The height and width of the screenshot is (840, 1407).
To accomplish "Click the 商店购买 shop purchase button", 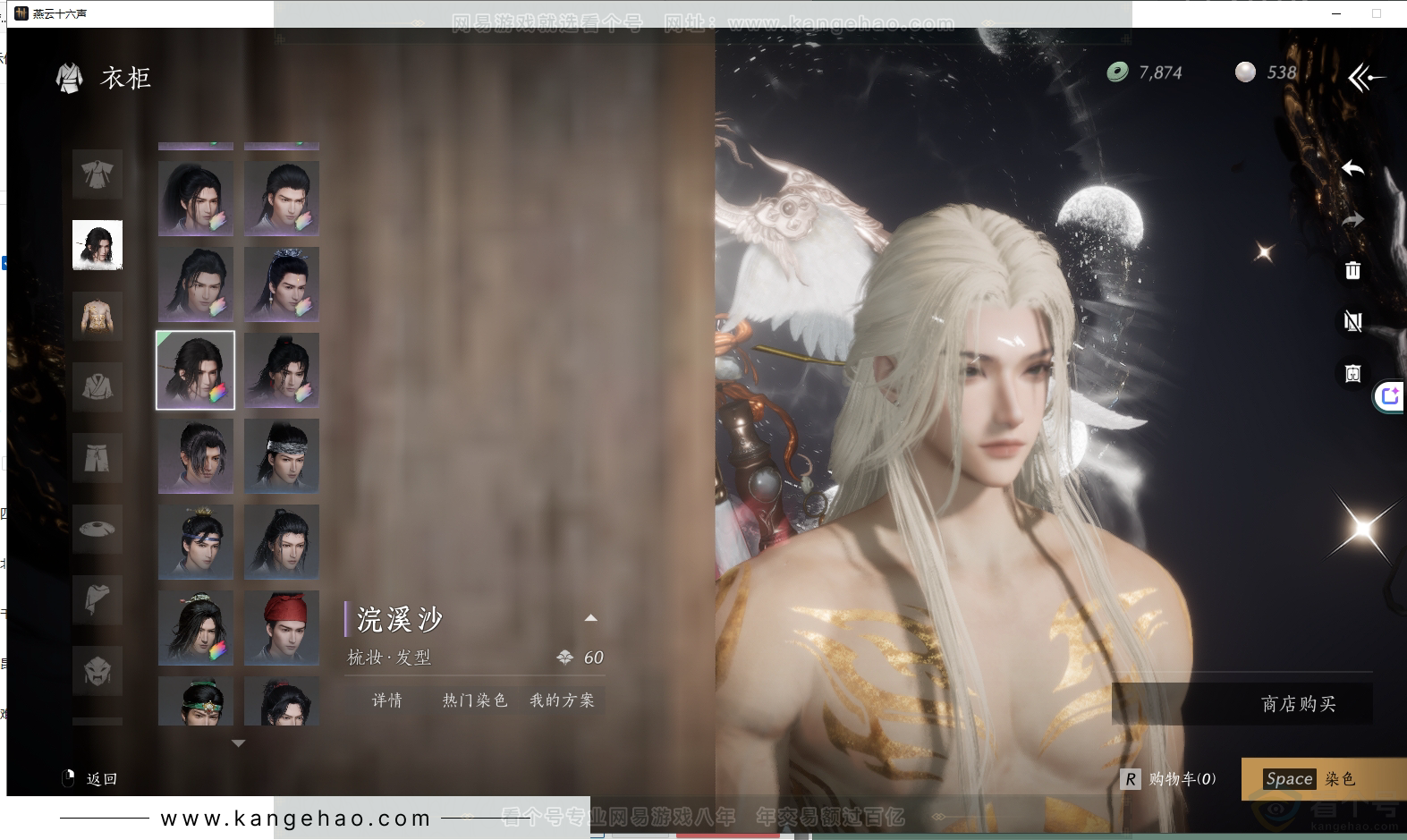I will click(1242, 704).
